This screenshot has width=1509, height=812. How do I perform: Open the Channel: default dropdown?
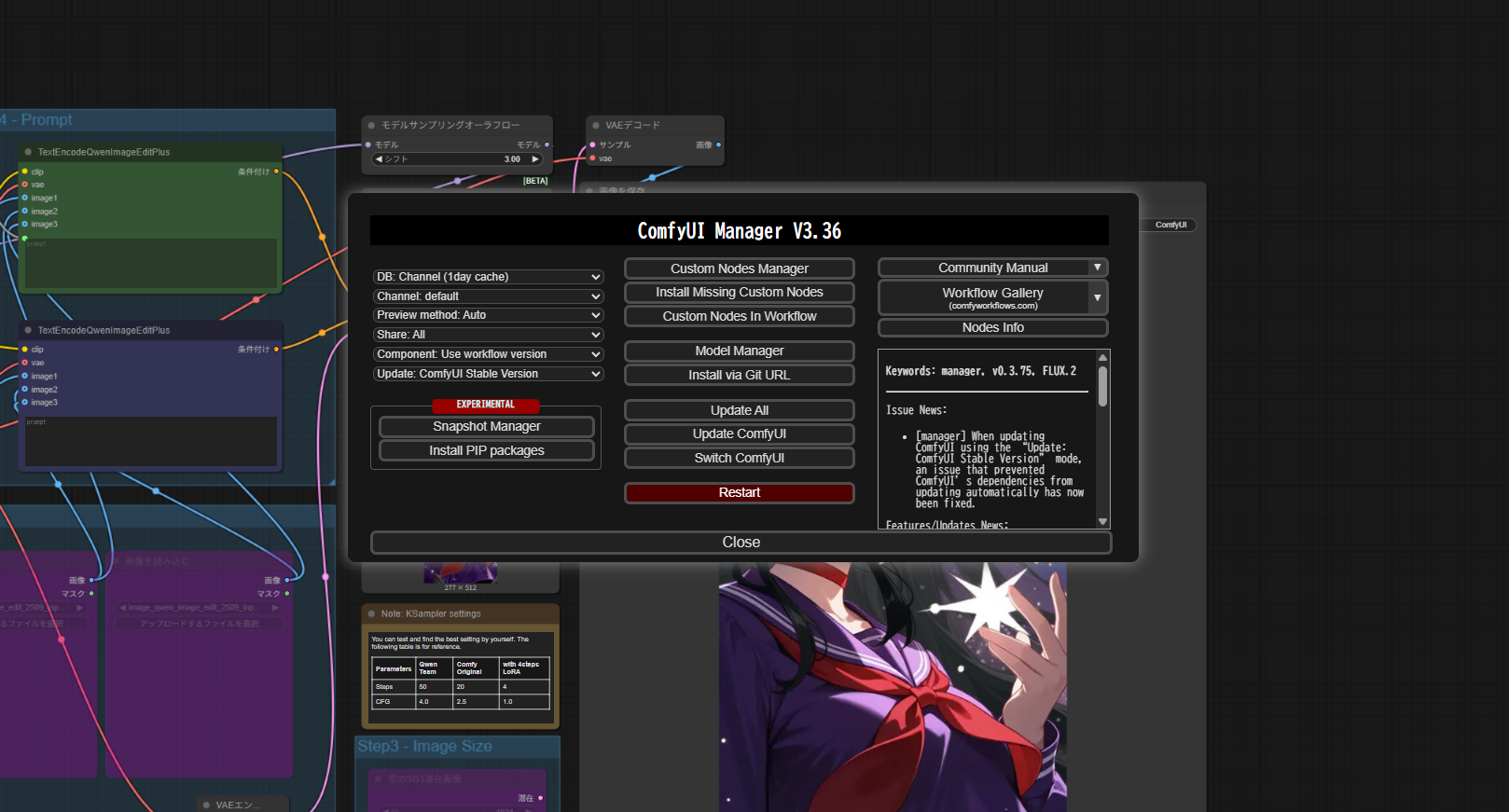click(x=488, y=296)
